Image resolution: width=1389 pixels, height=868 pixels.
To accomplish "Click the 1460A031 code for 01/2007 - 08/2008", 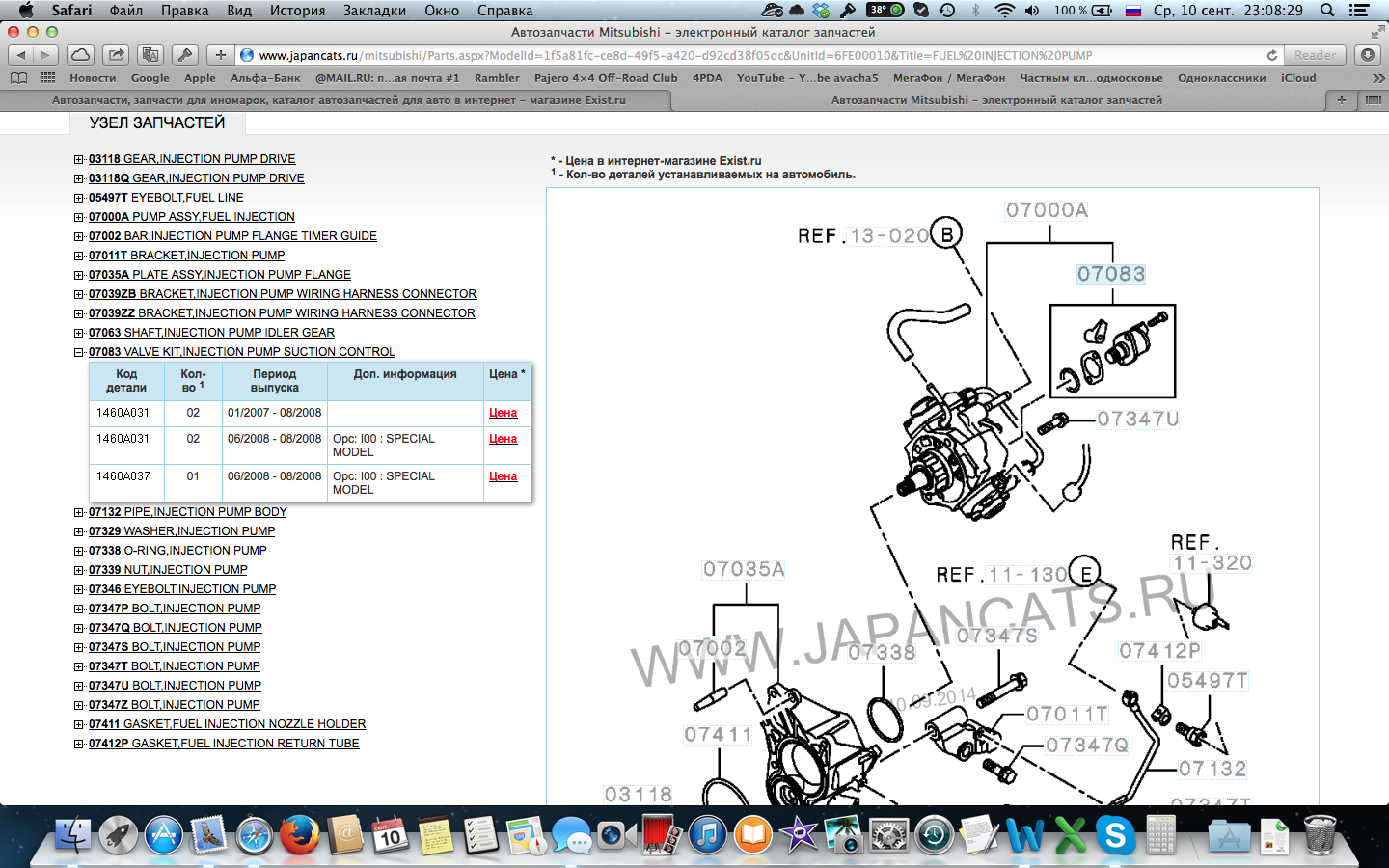I will [123, 413].
